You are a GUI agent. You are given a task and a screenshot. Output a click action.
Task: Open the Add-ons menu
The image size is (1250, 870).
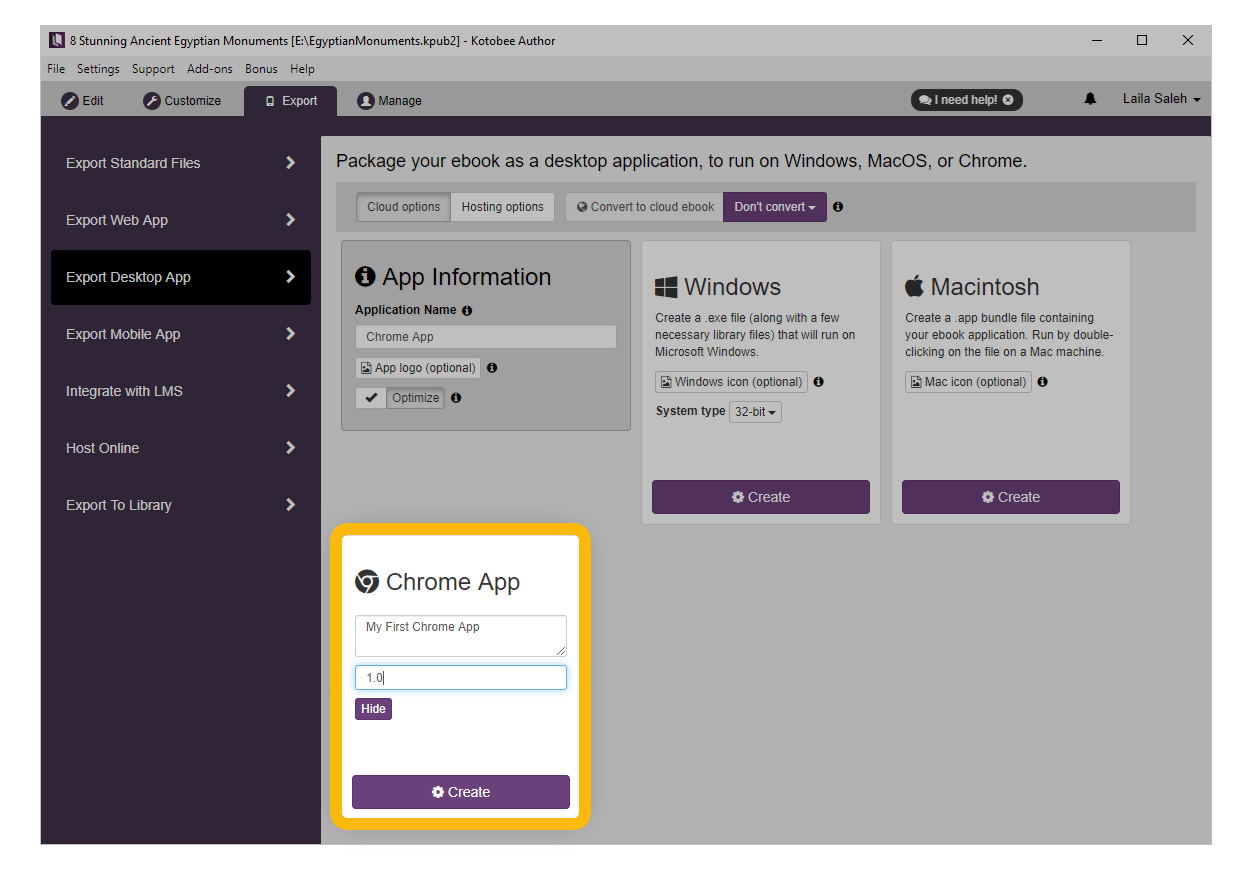[x=210, y=69]
